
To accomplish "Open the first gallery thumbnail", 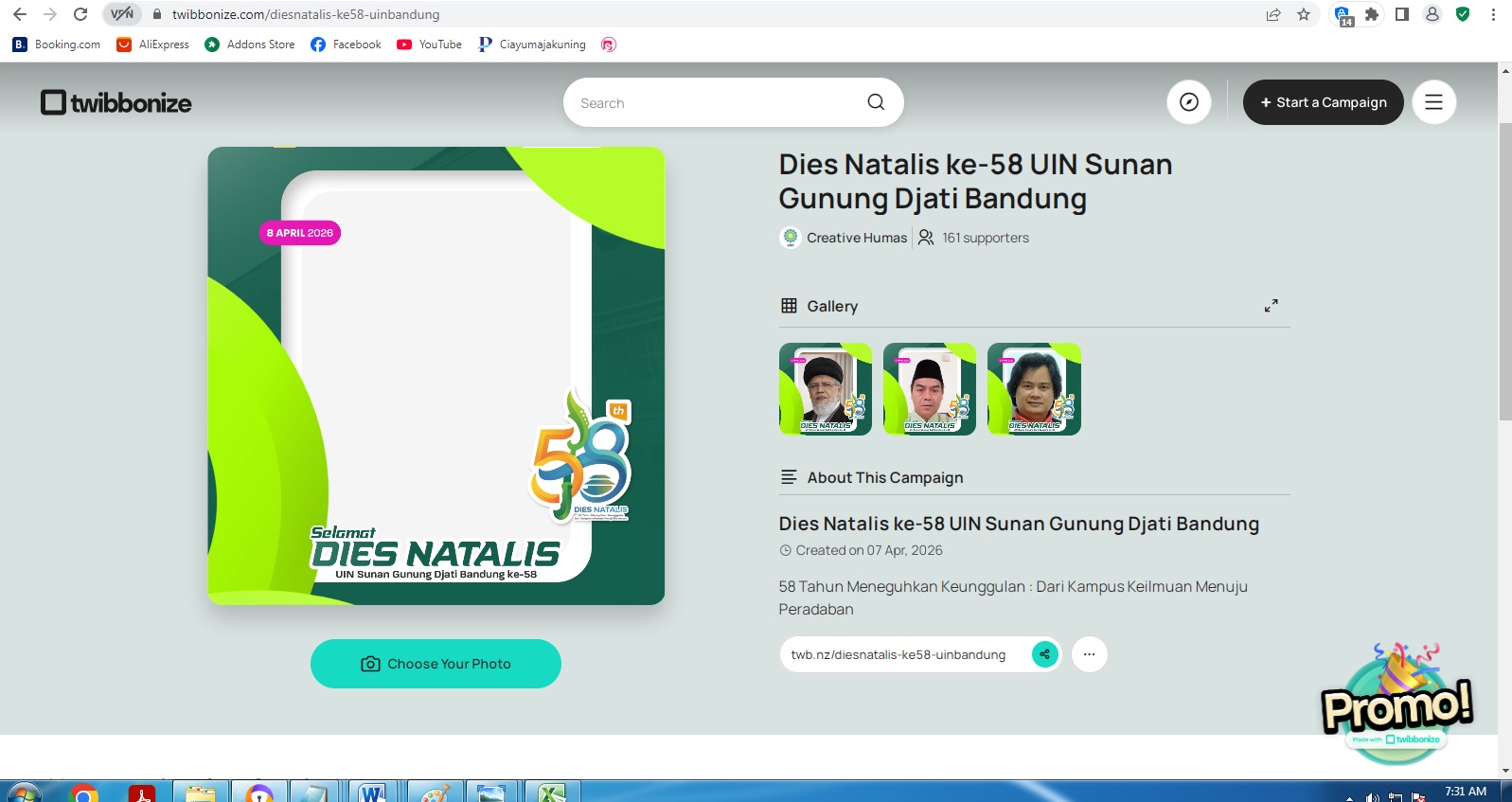I will (825, 389).
